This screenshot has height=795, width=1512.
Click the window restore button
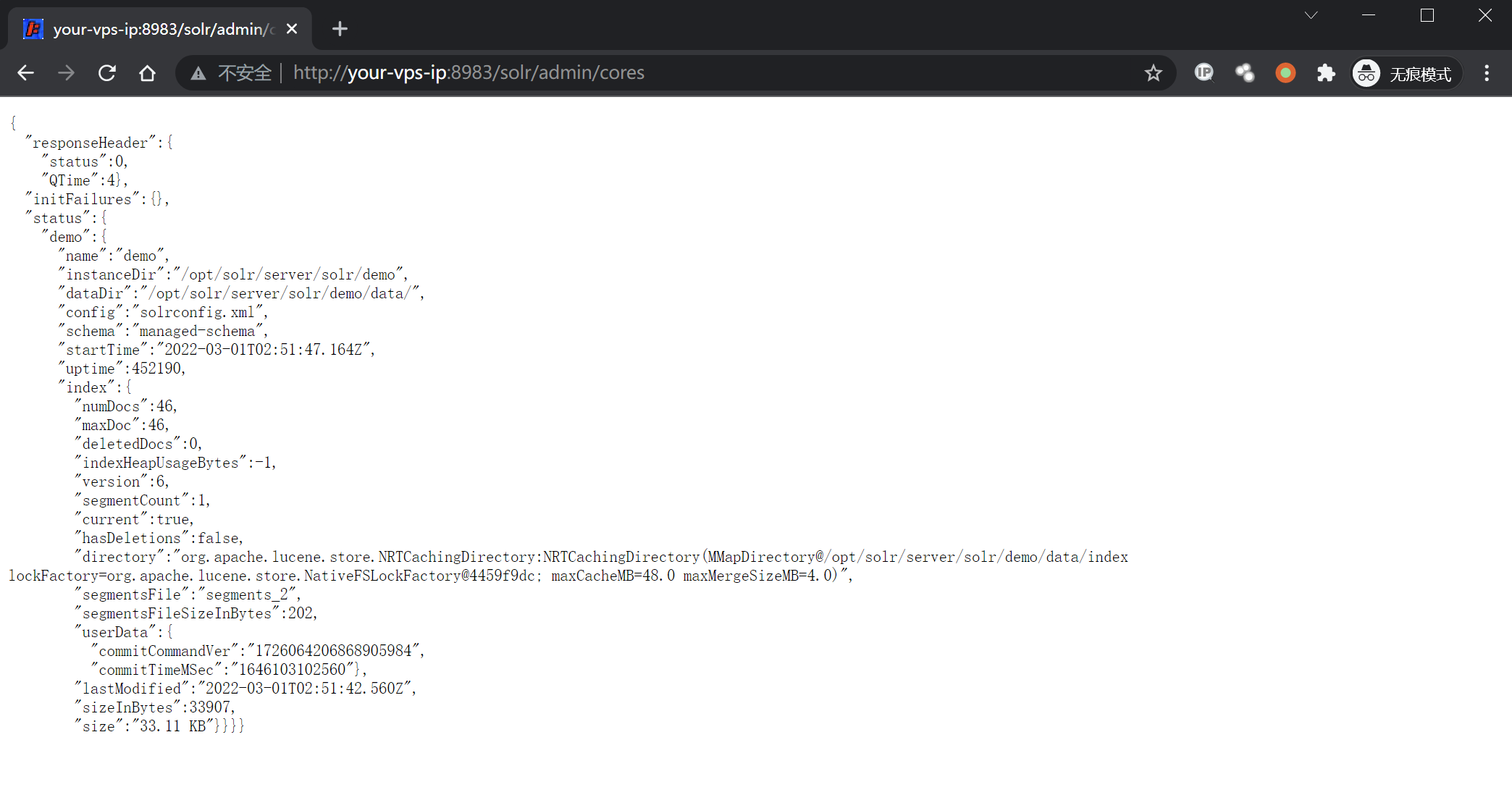click(x=1427, y=14)
